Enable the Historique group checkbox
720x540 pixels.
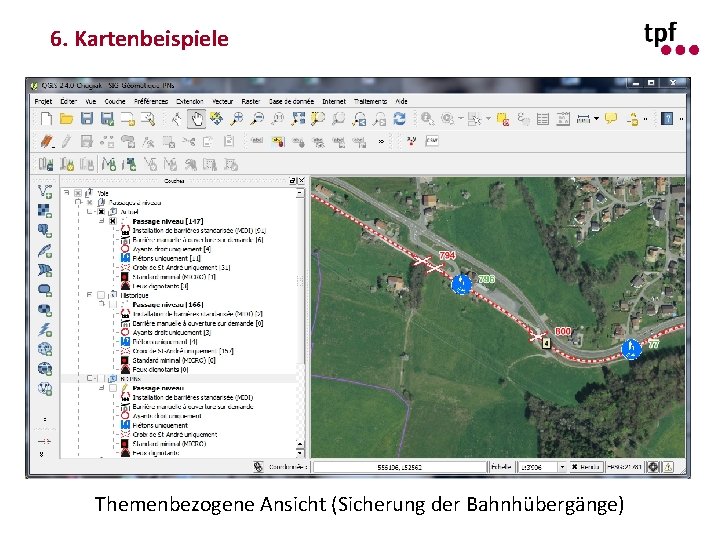(101, 295)
